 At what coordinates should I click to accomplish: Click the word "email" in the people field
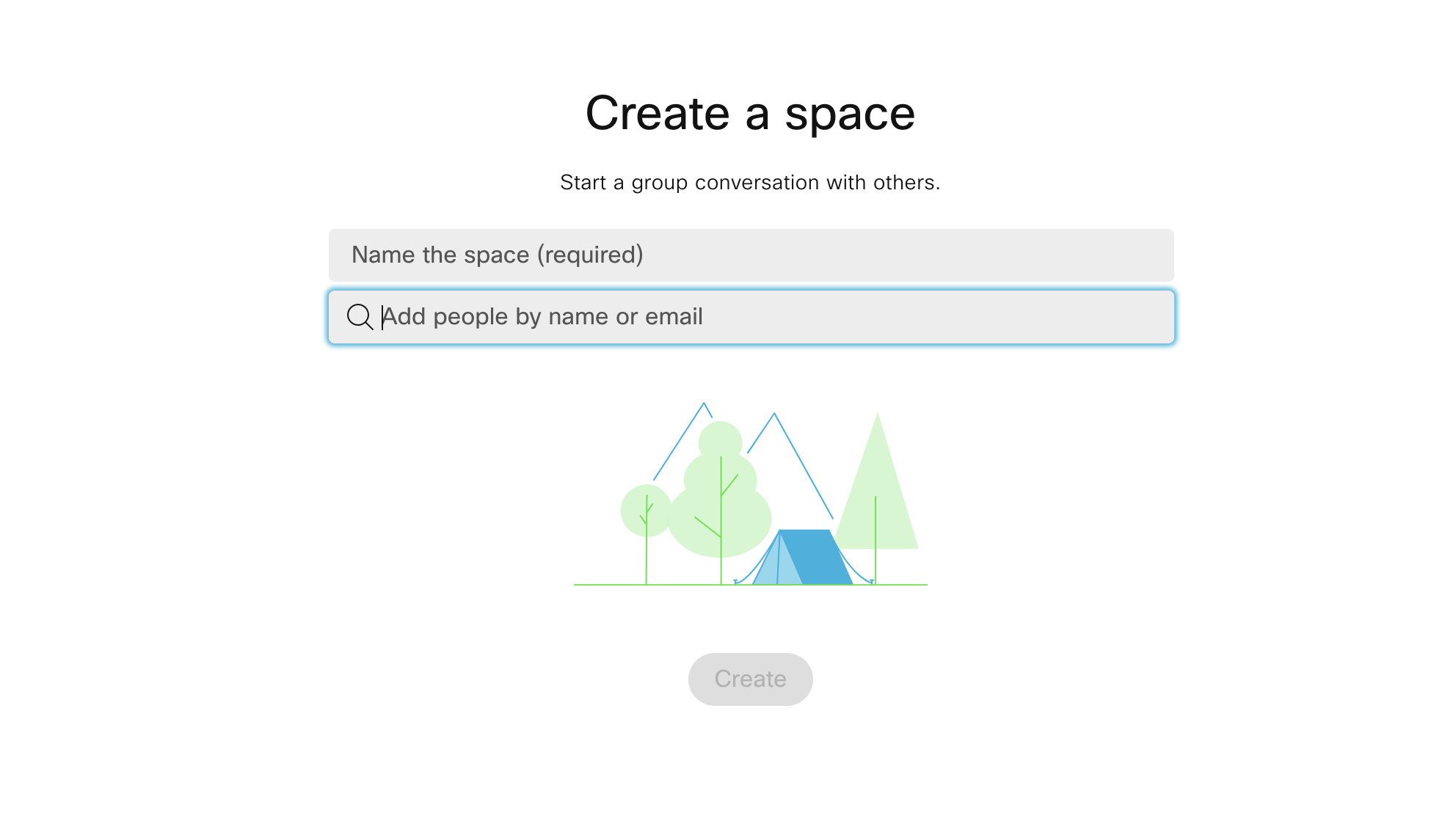pyautogui.click(x=674, y=317)
